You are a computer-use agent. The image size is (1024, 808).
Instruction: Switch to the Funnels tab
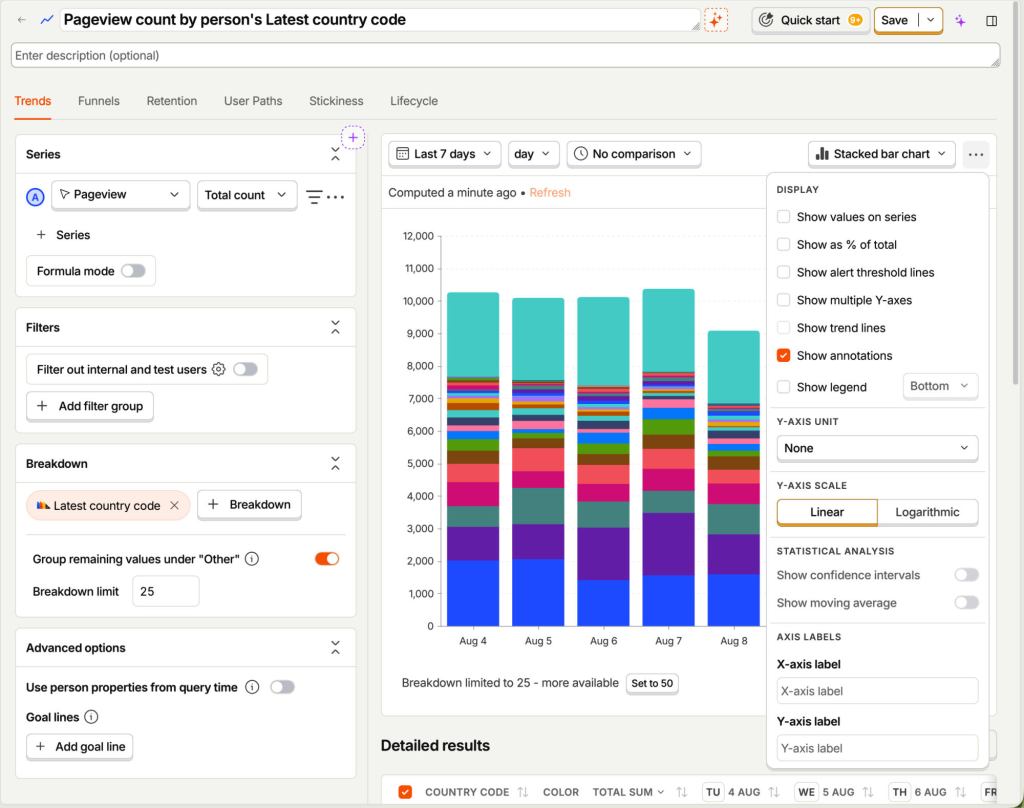pyautogui.click(x=99, y=101)
